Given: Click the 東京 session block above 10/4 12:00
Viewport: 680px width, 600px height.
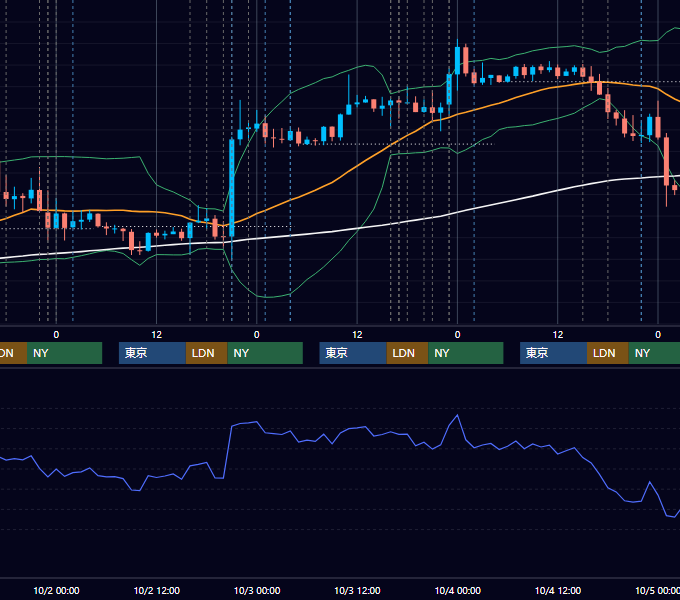Looking at the screenshot, I should coord(554,353).
